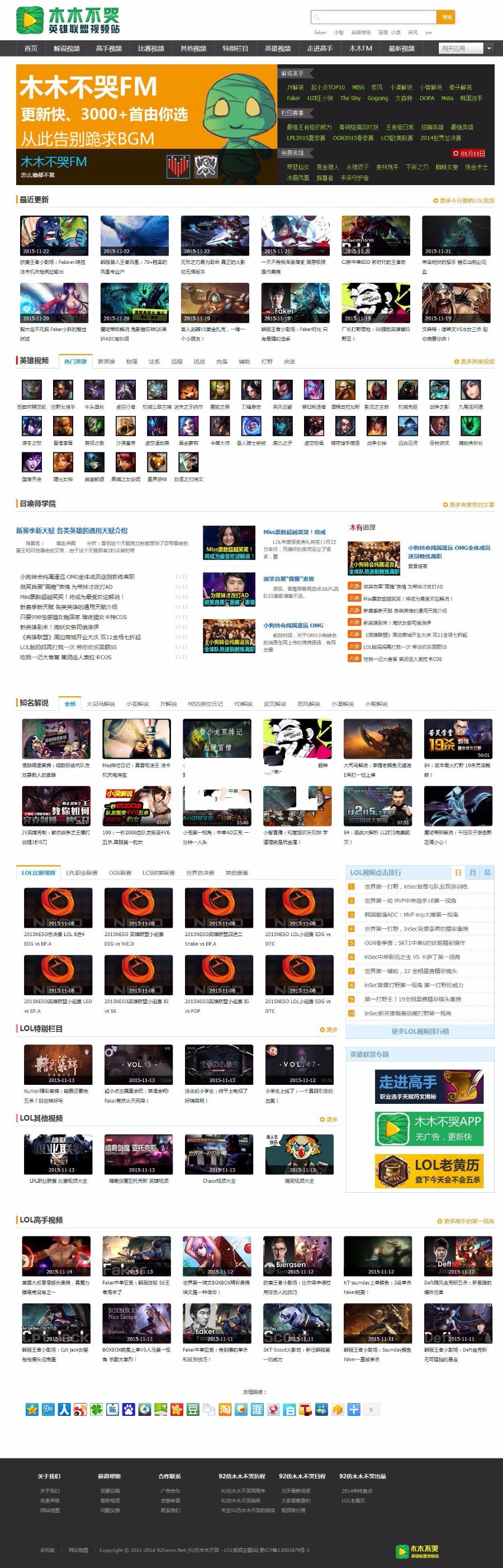The width and height of the screenshot is (503, 1568).
Task: Click the 牛头酋长 champion icon
Action: pos(94,390)
